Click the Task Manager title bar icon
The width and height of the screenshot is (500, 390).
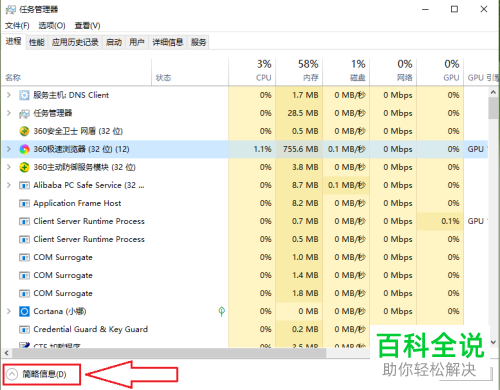[x=11, y=9]
